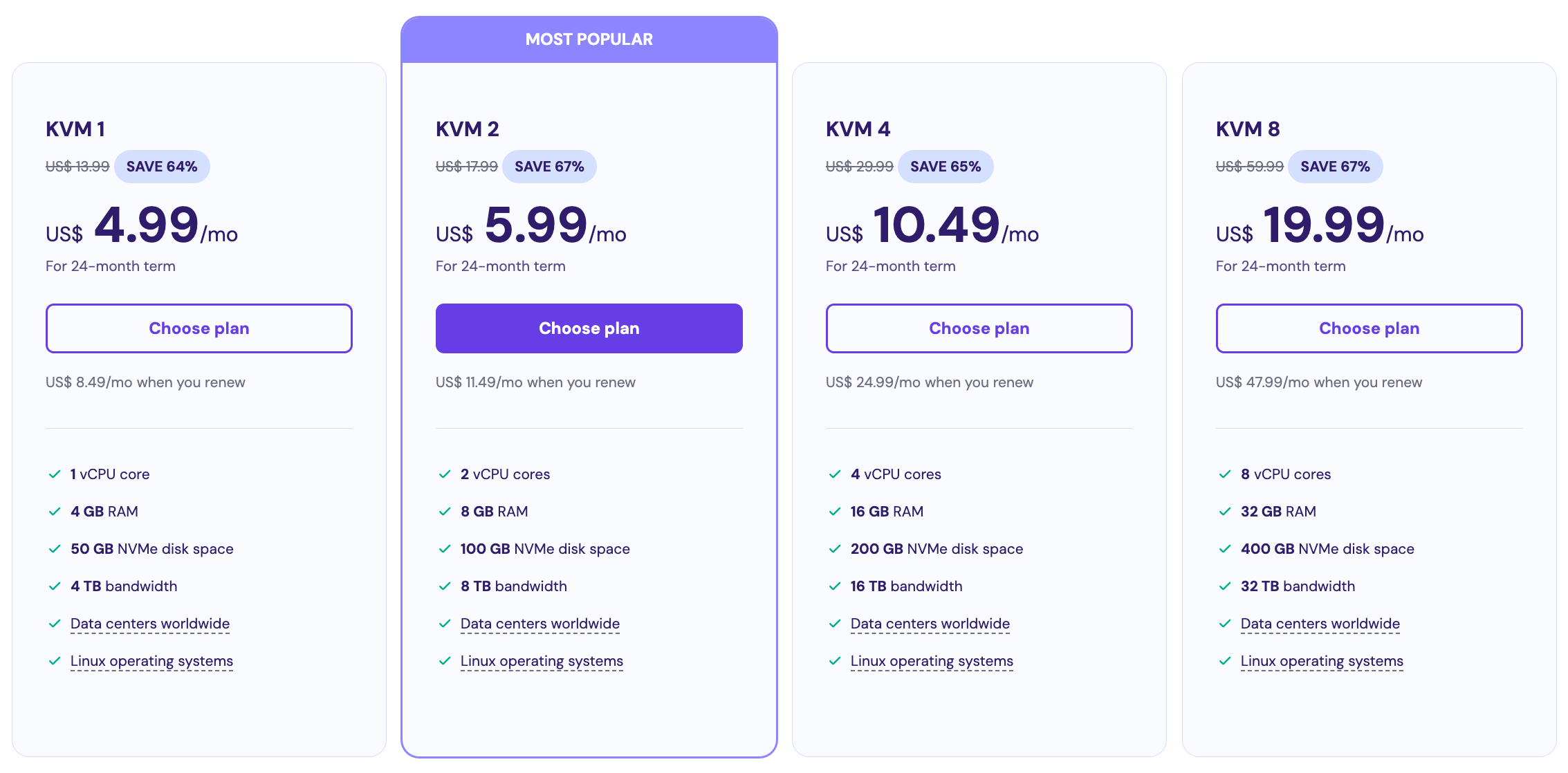Click the SAVE 64% badge on KVM 1
This screenshot has width=1568, height=773.
[x=162, y=166]
